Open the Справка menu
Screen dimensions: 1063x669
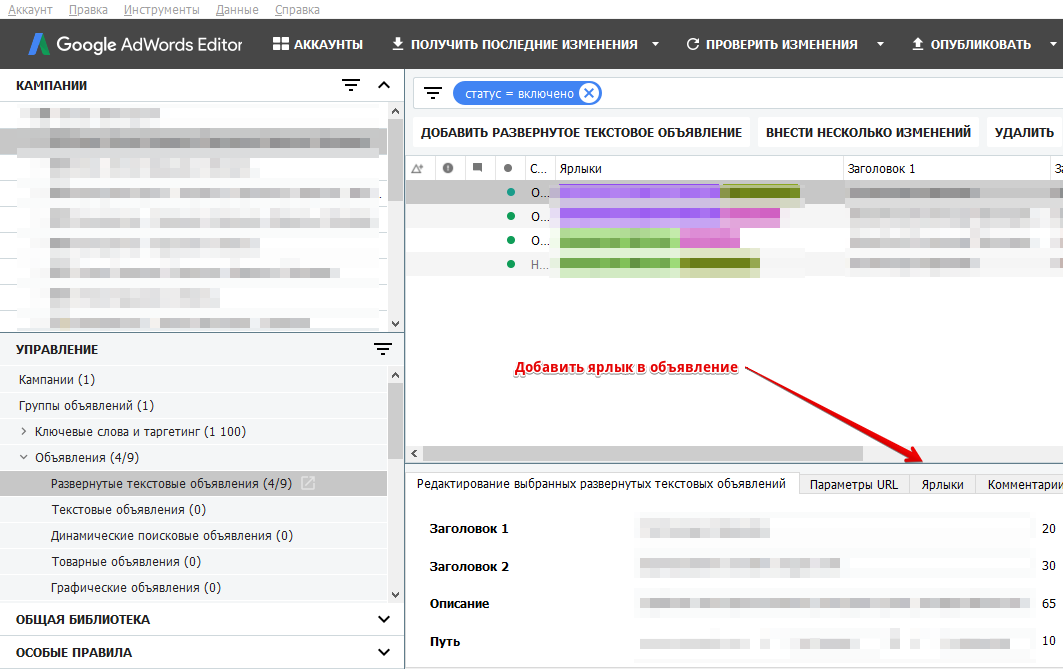pos(297,9)
